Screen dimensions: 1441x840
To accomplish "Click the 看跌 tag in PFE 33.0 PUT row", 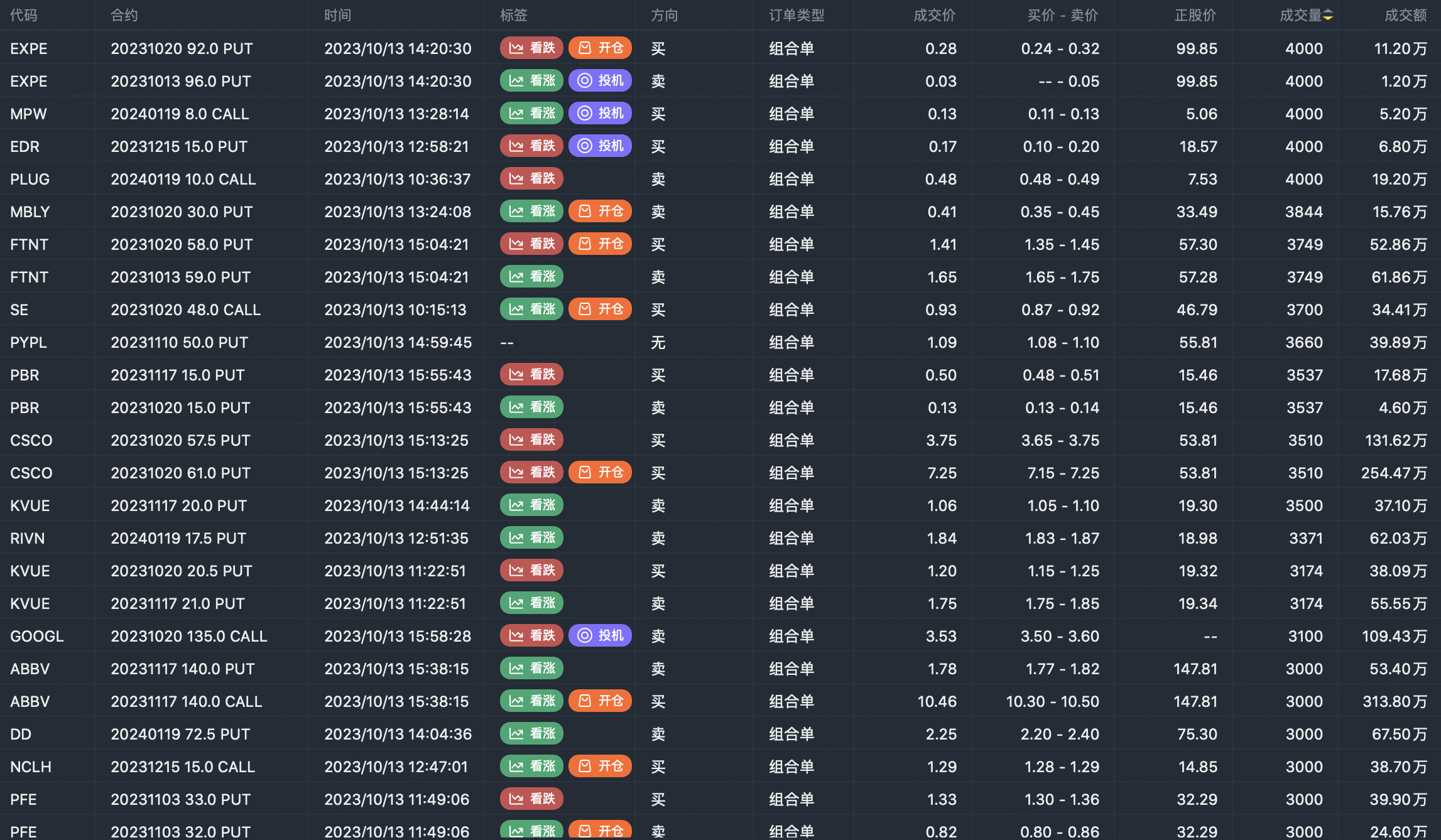I will coord(531,799).
